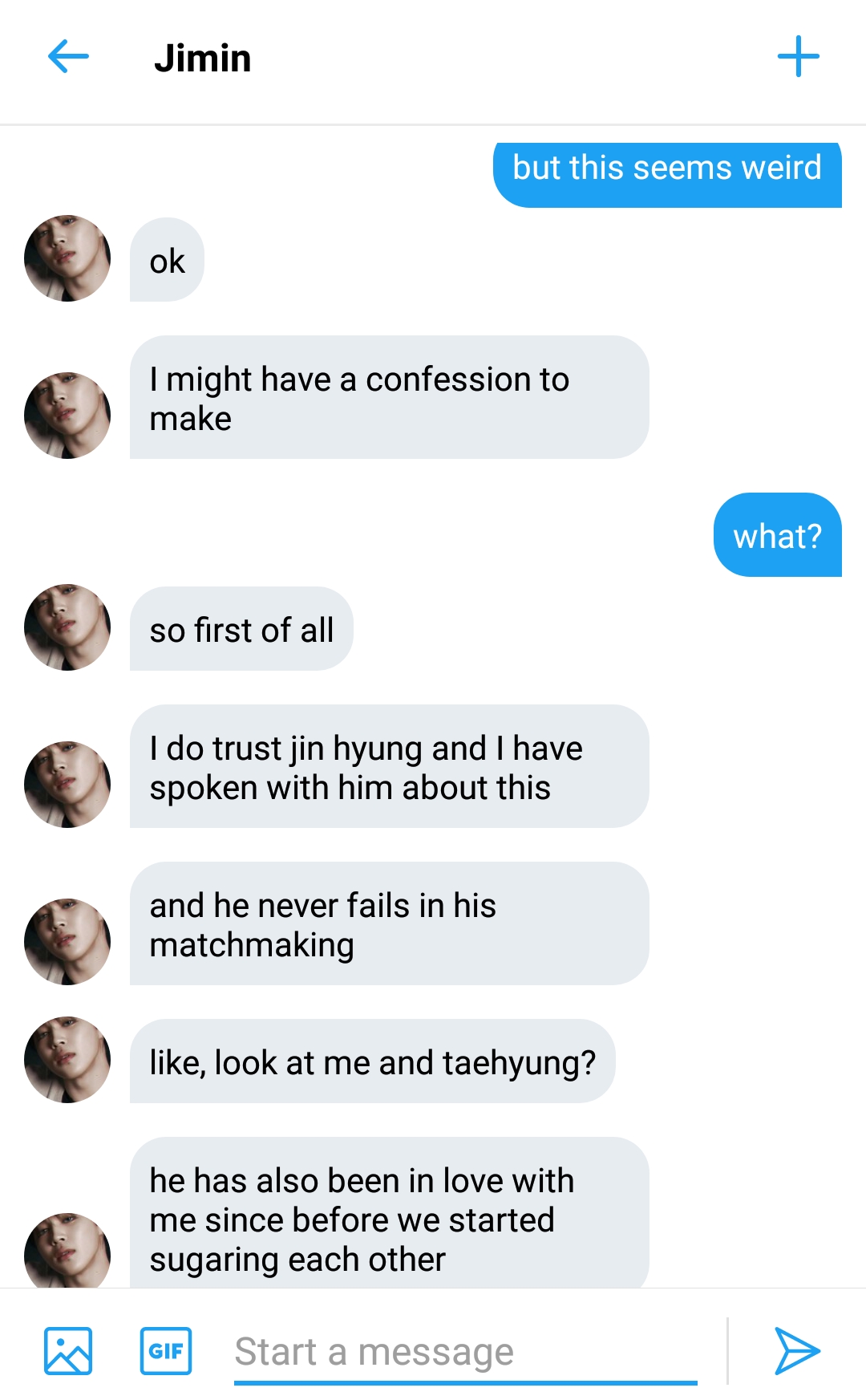Tap the plus icon in header
The height and width of the screenshot is (1400, 866).
click(x=799, y=57)
